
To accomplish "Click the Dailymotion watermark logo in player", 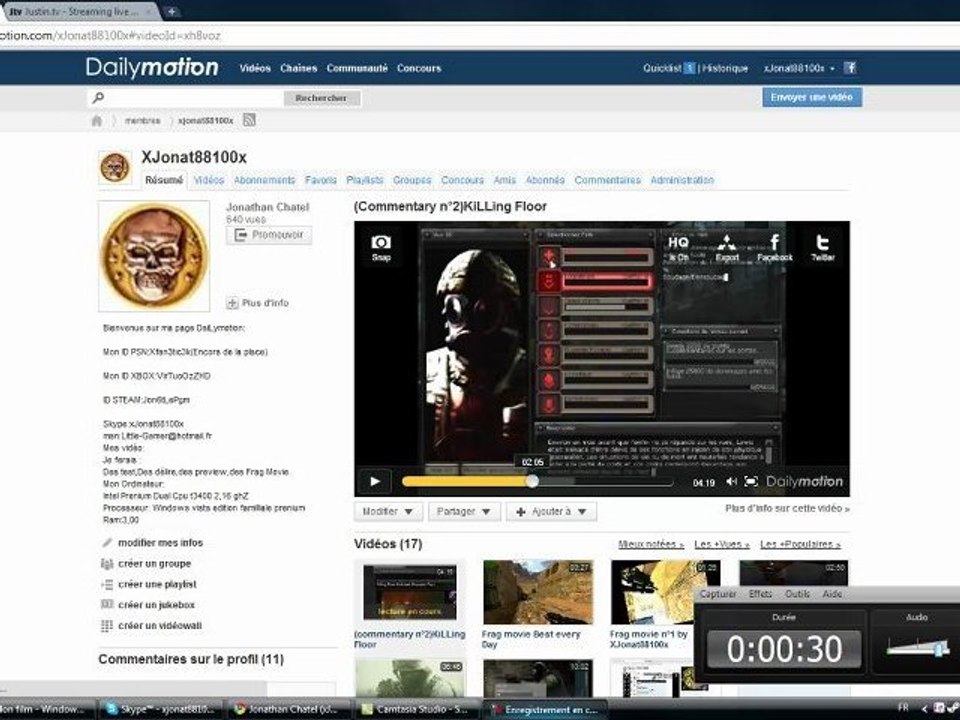I will (804, 482).
